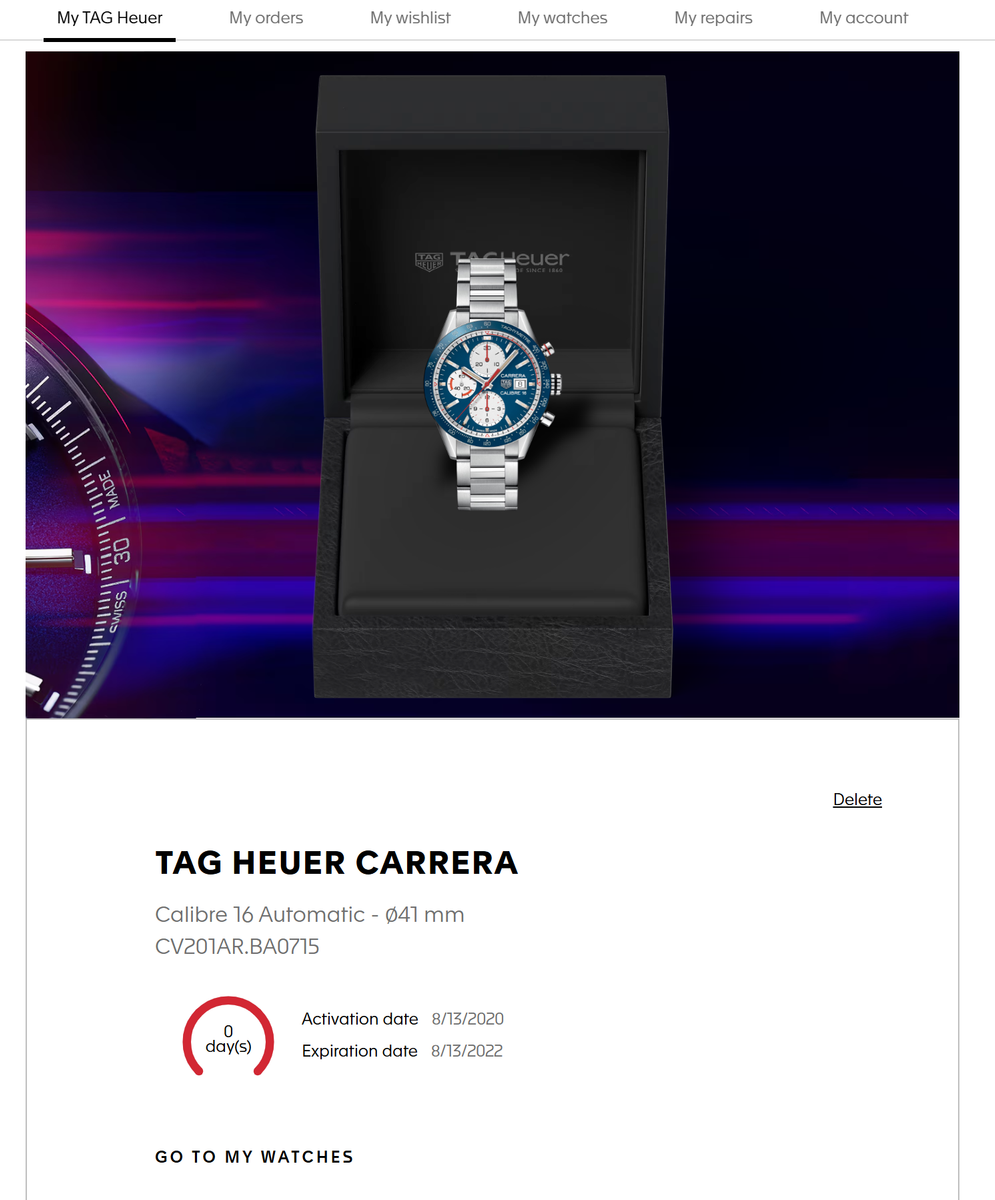Viewport: 995px width, 1200px height.
Task: Open the My account tab
Action: 864,18
